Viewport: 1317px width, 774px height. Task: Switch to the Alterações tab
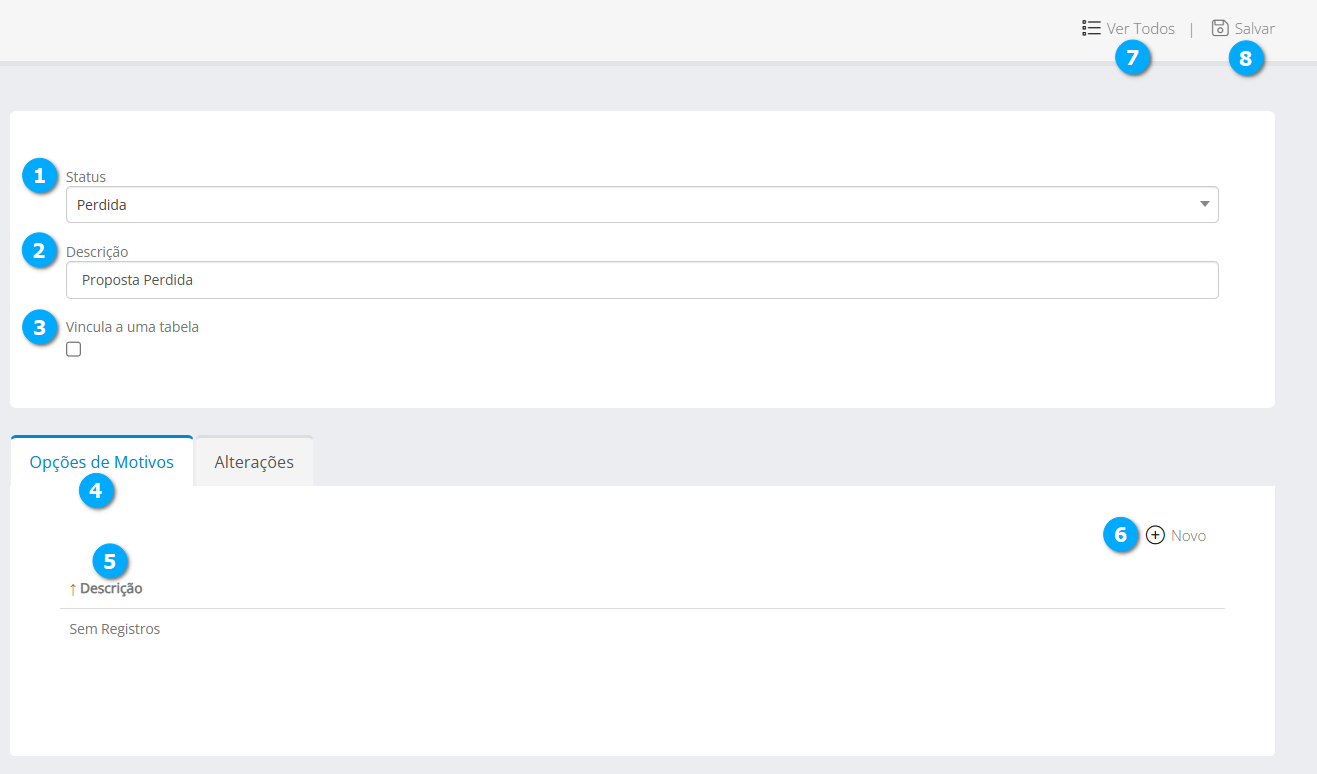point(254,462)
